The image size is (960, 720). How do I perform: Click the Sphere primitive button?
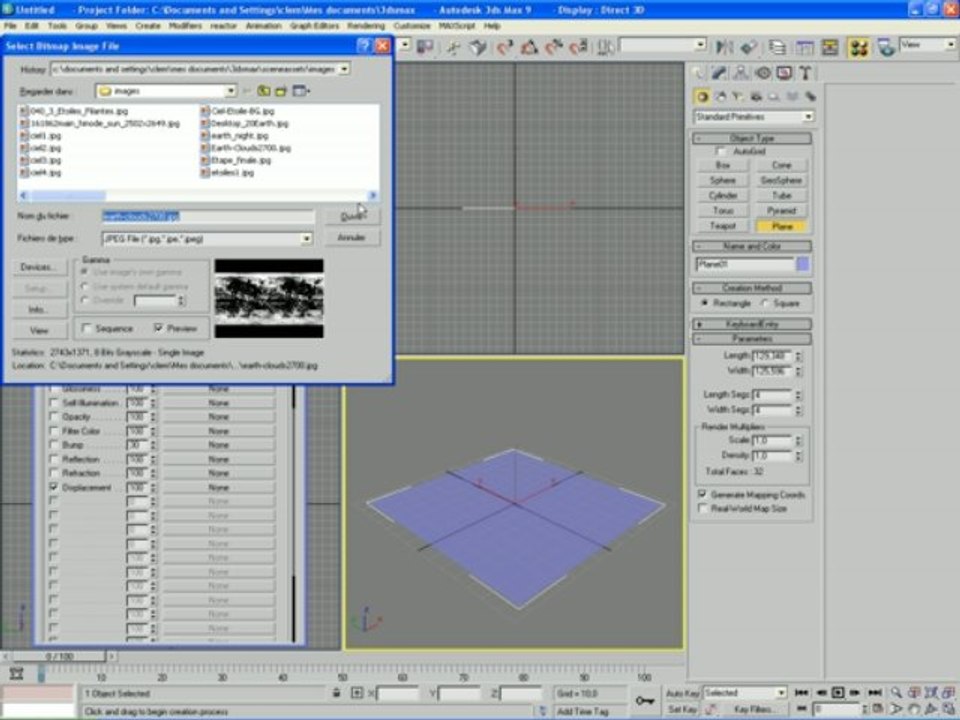coord(723,180)
